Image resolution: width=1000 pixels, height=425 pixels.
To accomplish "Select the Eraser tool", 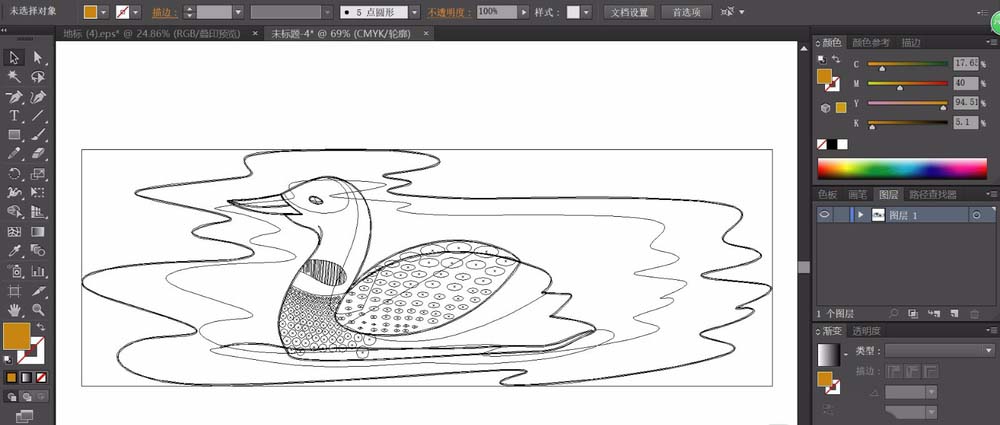I will click(38, 154).
